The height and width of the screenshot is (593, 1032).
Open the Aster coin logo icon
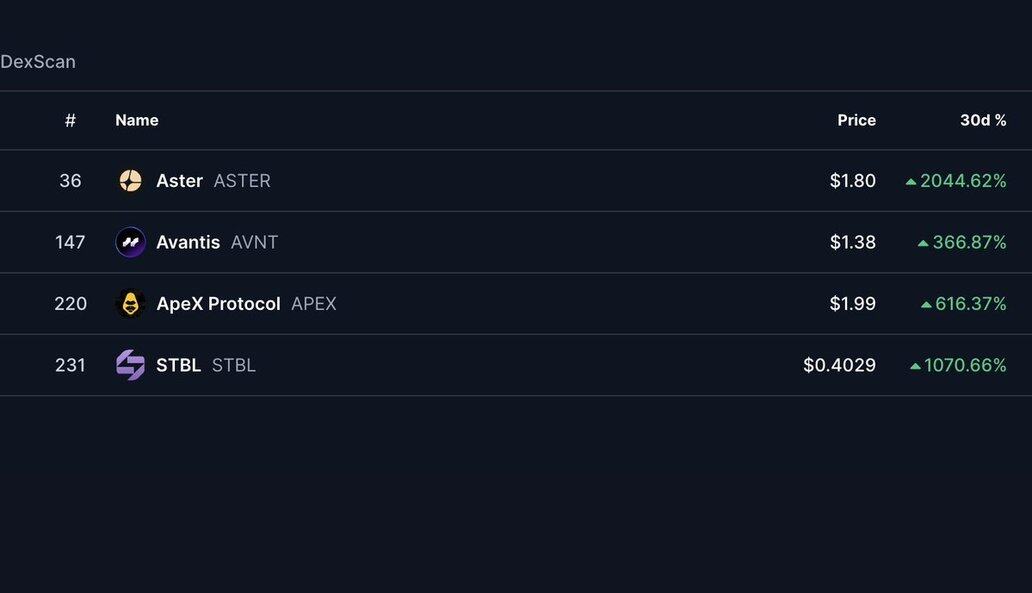point(130,180)
